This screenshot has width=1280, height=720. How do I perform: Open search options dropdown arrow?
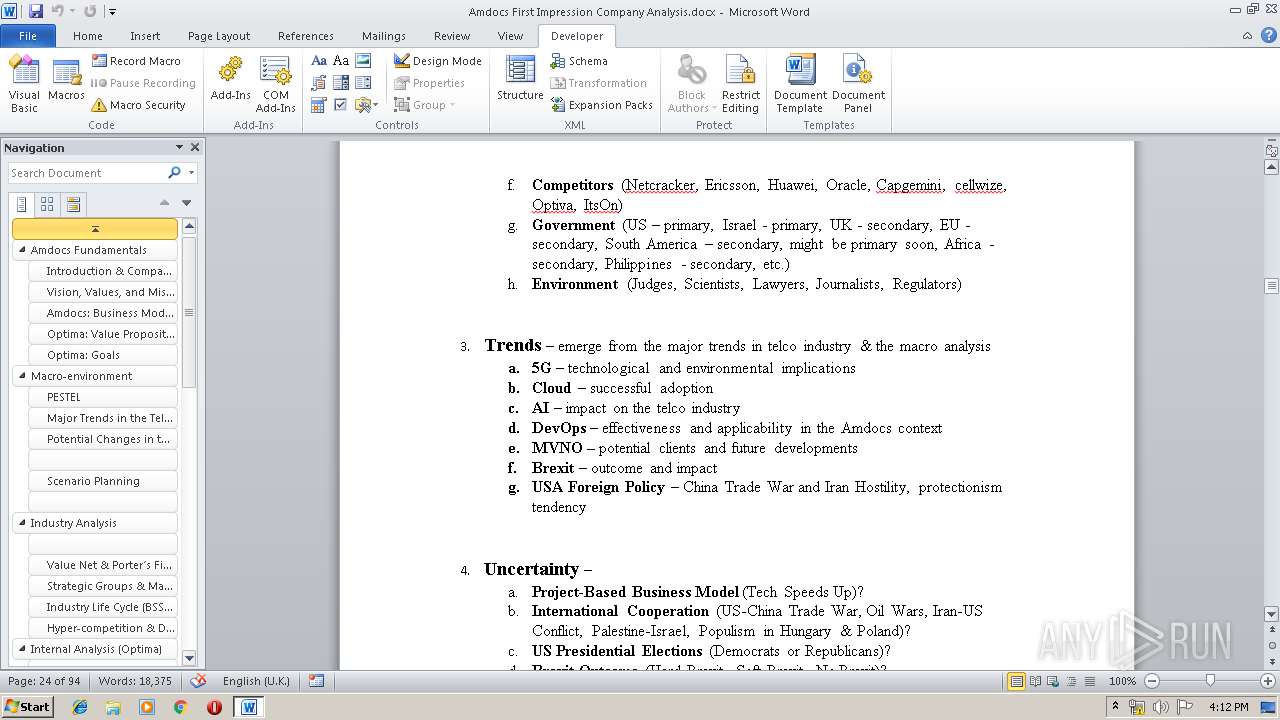pyautogui.click(x=191, y=173)
